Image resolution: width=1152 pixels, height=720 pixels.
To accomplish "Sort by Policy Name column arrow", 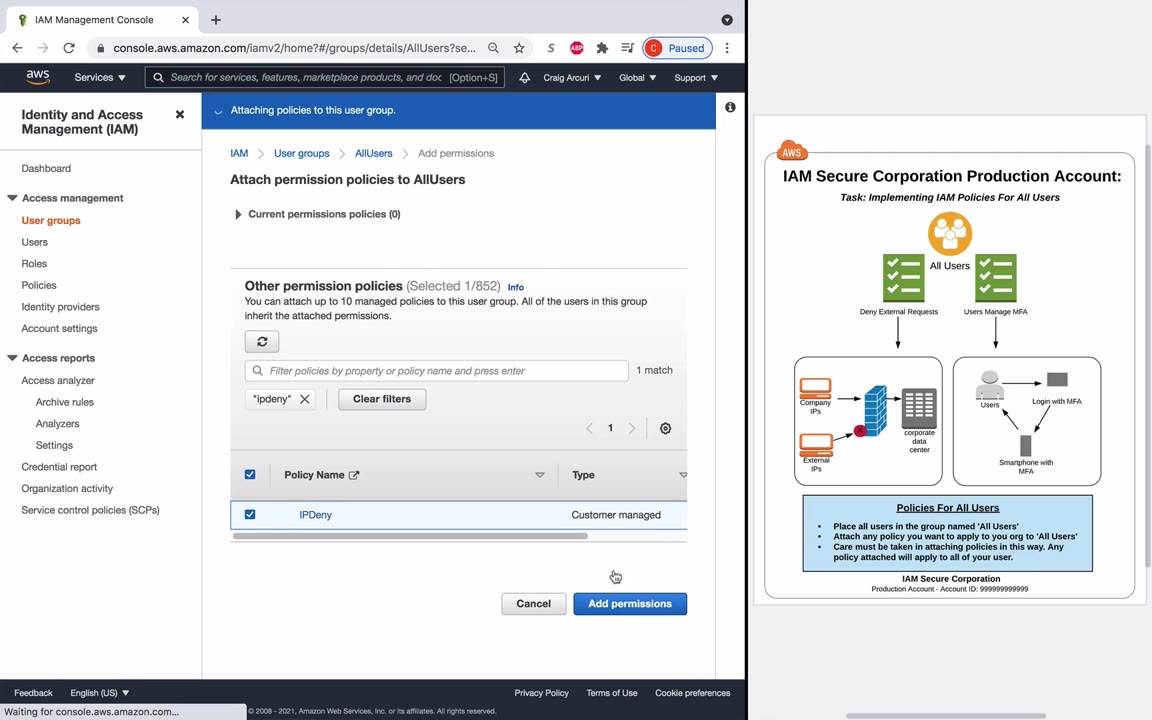I will click(540, 475).
